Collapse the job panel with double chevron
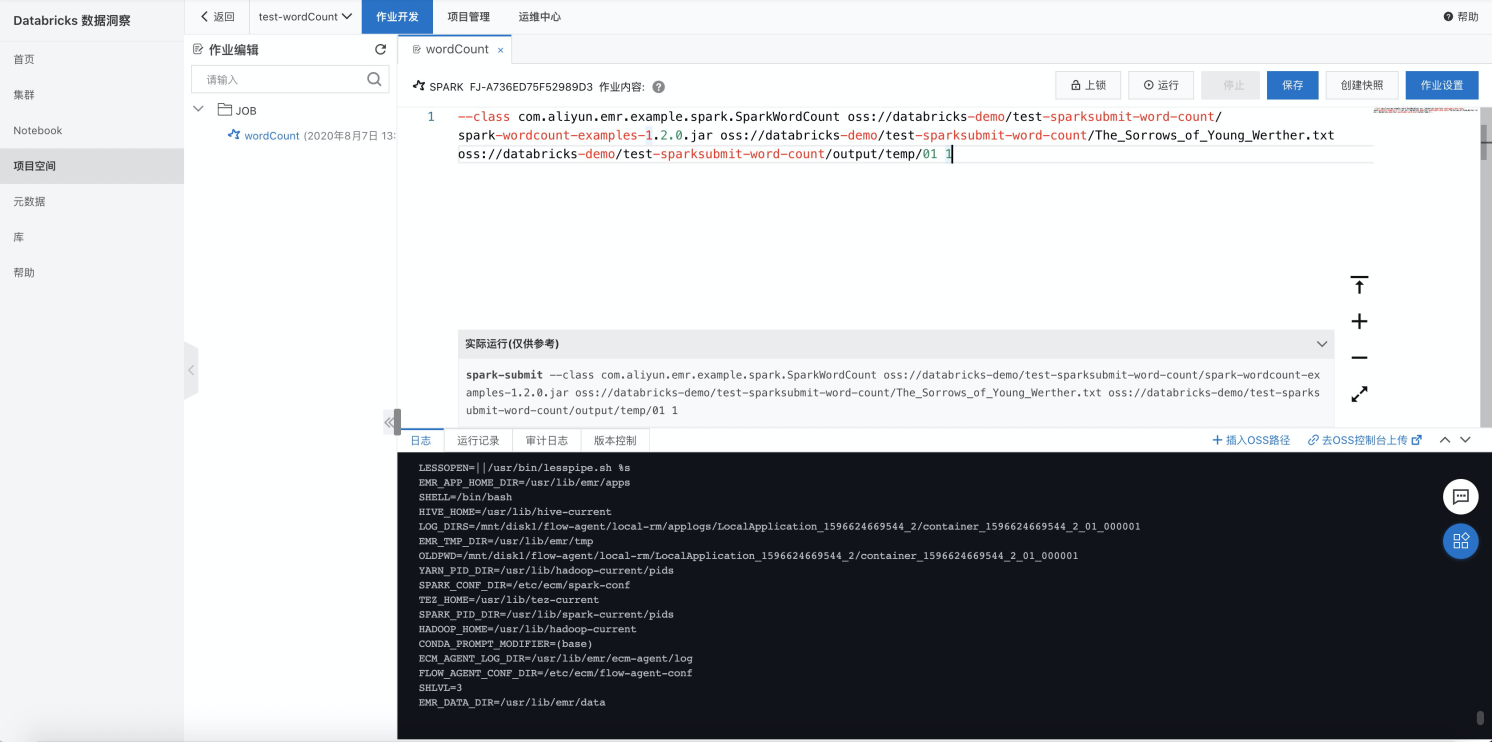 [389, 423]
